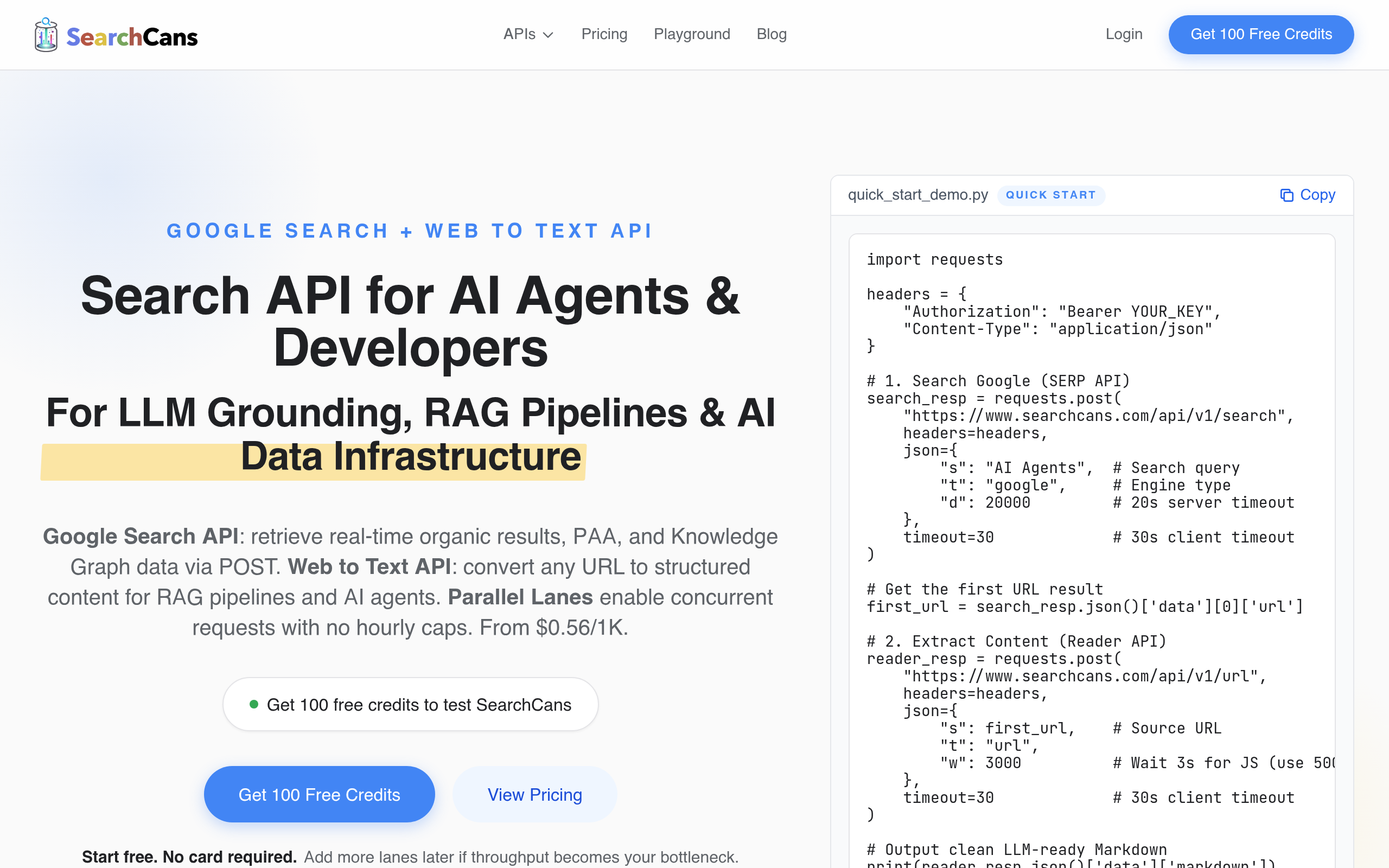Click the View Pricing button
Viewport: 1389px width, 868px height.
[534, 794]
